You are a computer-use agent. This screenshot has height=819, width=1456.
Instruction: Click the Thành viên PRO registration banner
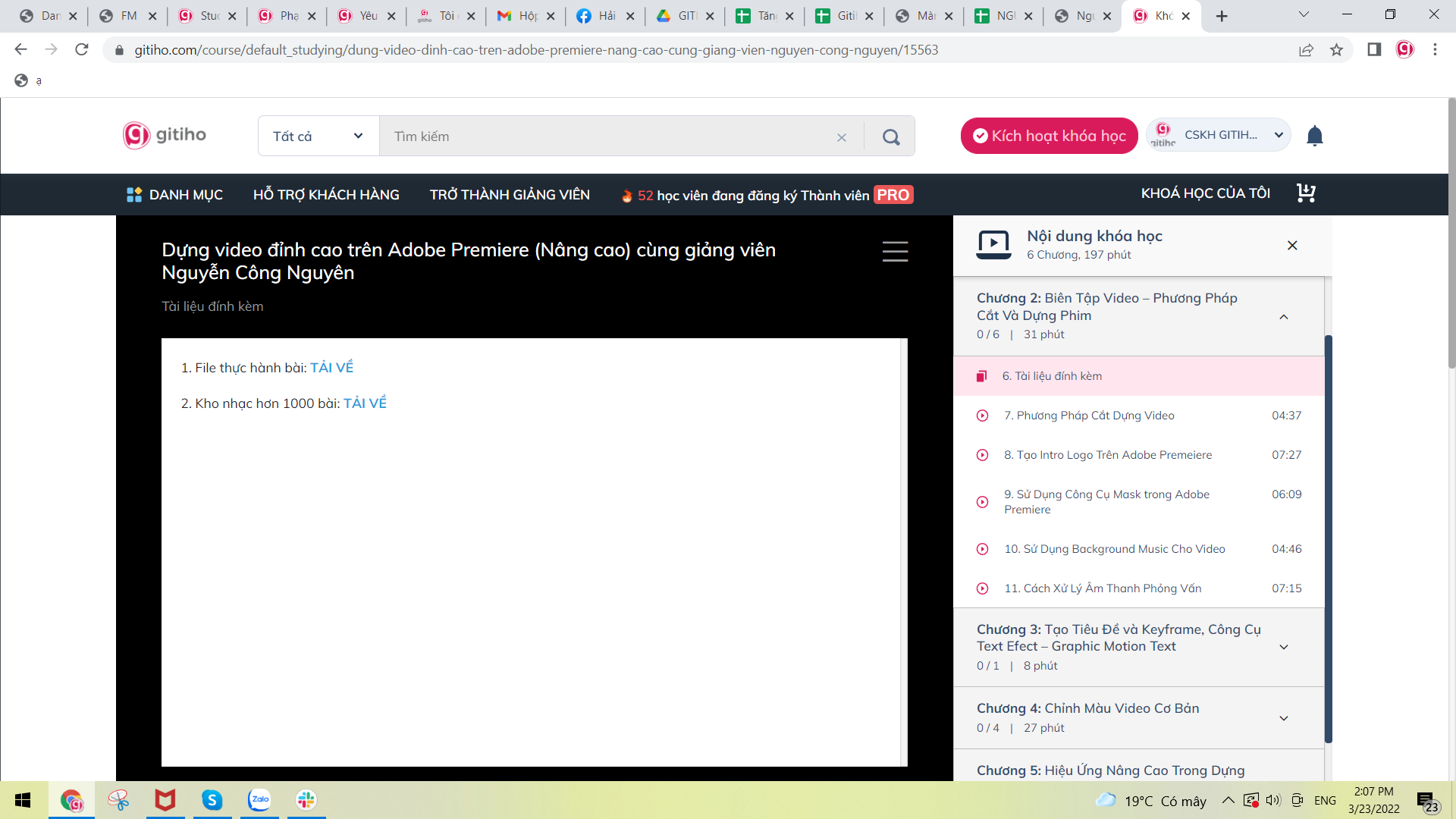pyautogui.click(x=767, y=195)
